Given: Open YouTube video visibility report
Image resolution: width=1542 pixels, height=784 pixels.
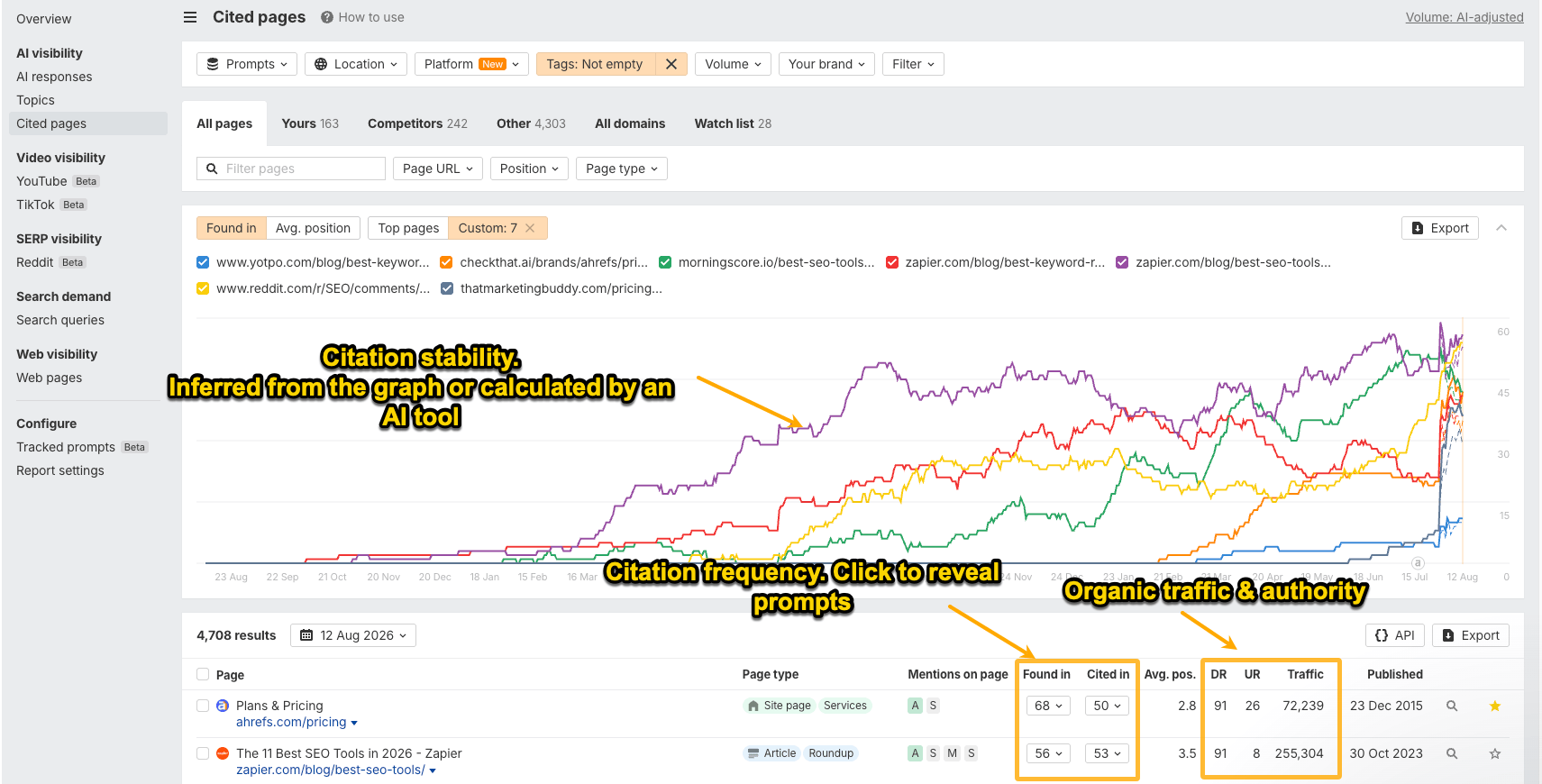Looking at the screenshot, I should click(41, 181).
